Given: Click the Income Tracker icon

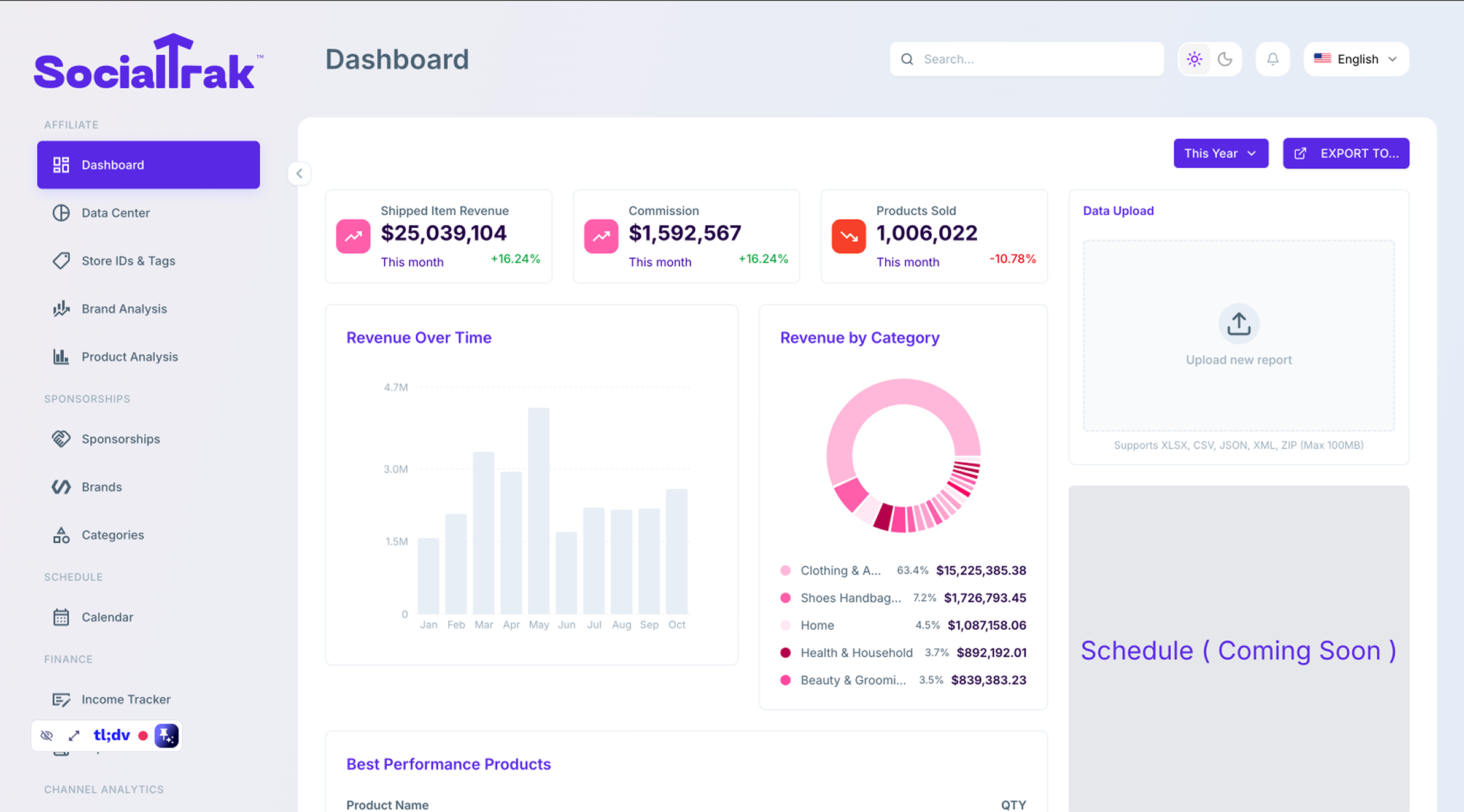Looking at the screenshot, I should click(61, 699).
